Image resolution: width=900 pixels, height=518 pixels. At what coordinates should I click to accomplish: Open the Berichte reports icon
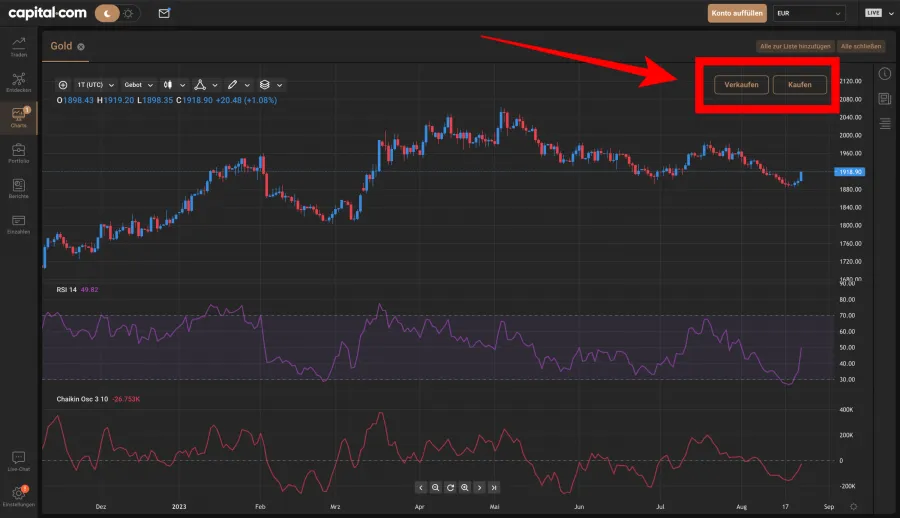pyautogui.click(x=18, y=187)
